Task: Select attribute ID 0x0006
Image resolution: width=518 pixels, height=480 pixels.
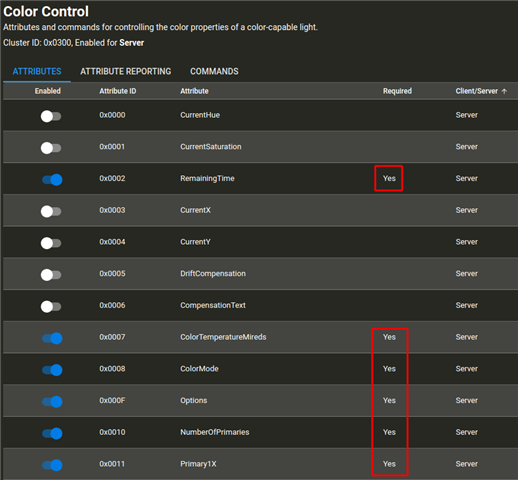Action: pyautogui.click(x=112, y=305)
